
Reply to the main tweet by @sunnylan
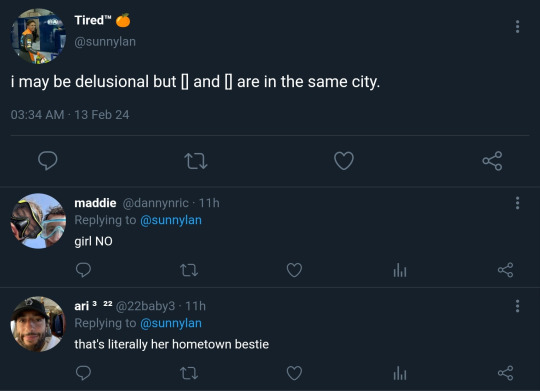pyautogui.click(x=48, y=161)
